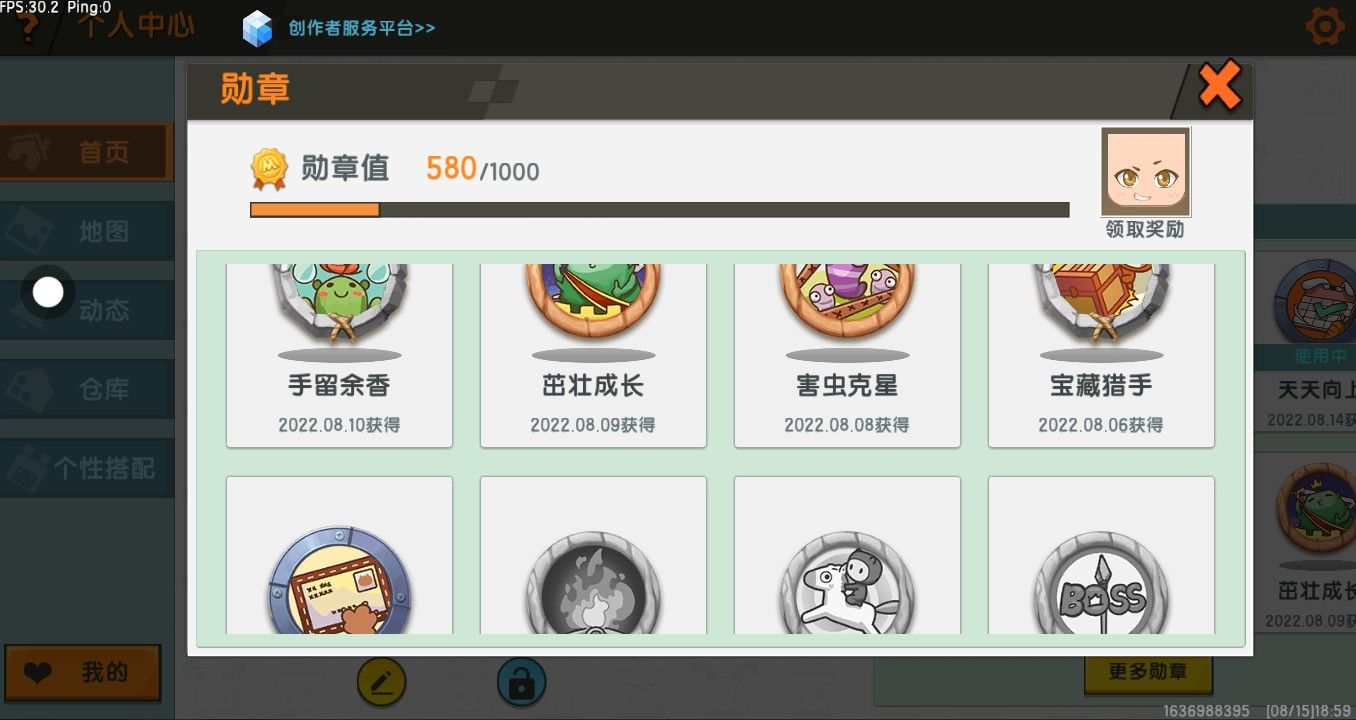The height and width of the screenshot is (720, 1356).
Task: Click the 创作者服务平台>> link
Action: pos(362,28)
